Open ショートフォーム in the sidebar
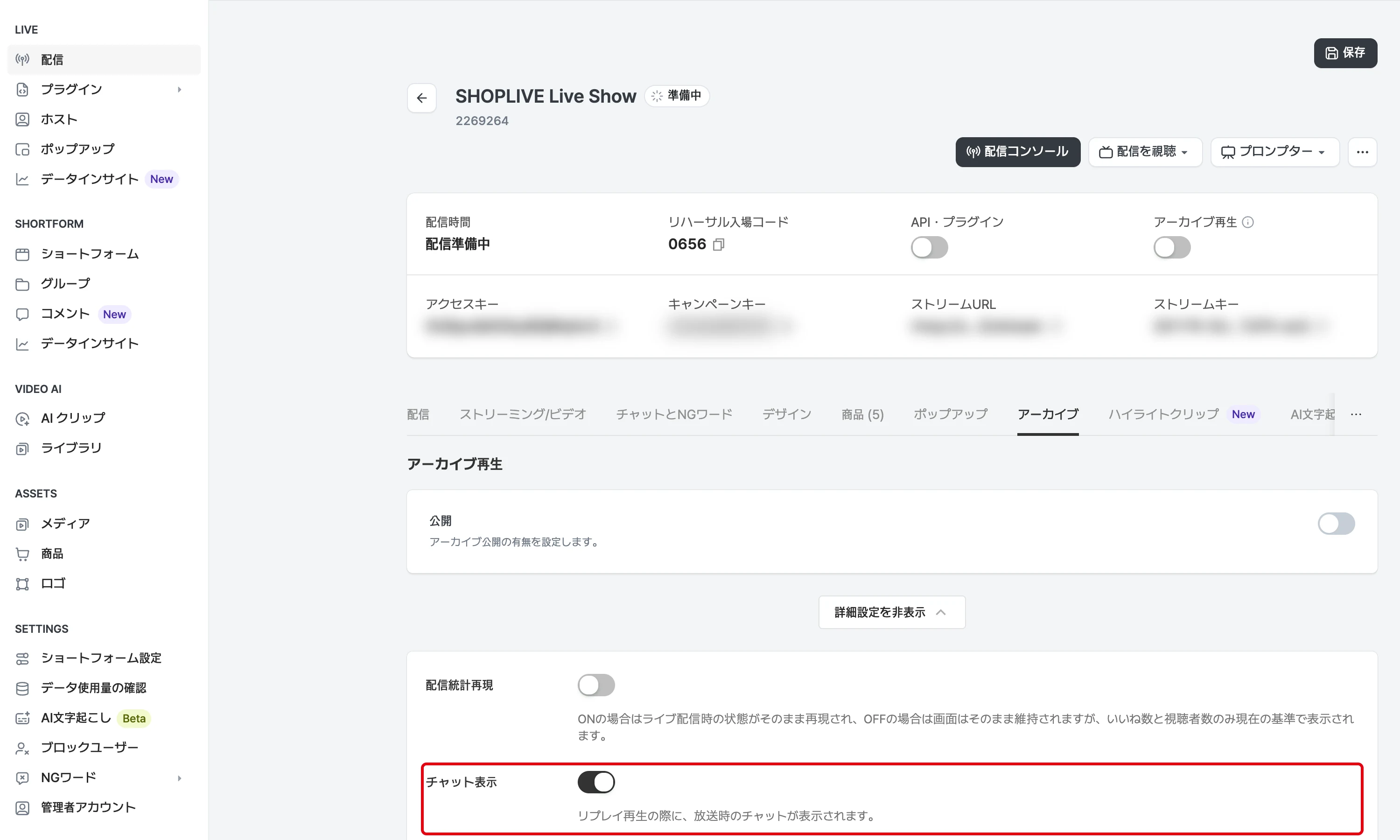This screenshot has width=1400, height=840. tap(104, 254)
